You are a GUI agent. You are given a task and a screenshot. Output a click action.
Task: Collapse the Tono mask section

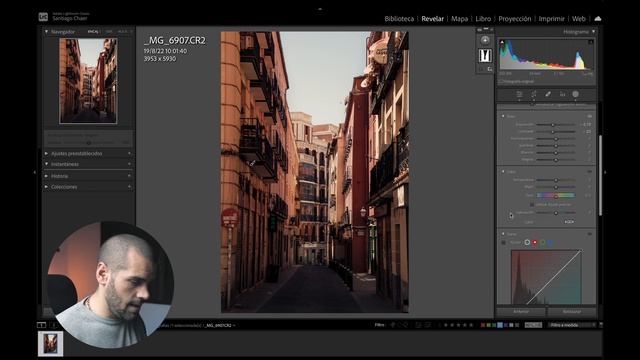(x=503, y=116)
